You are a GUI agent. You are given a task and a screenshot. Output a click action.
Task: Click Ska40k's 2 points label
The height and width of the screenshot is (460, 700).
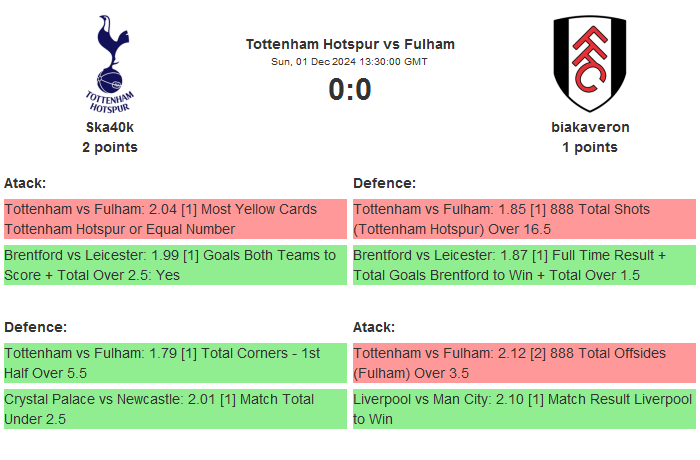tap(110, 147)
